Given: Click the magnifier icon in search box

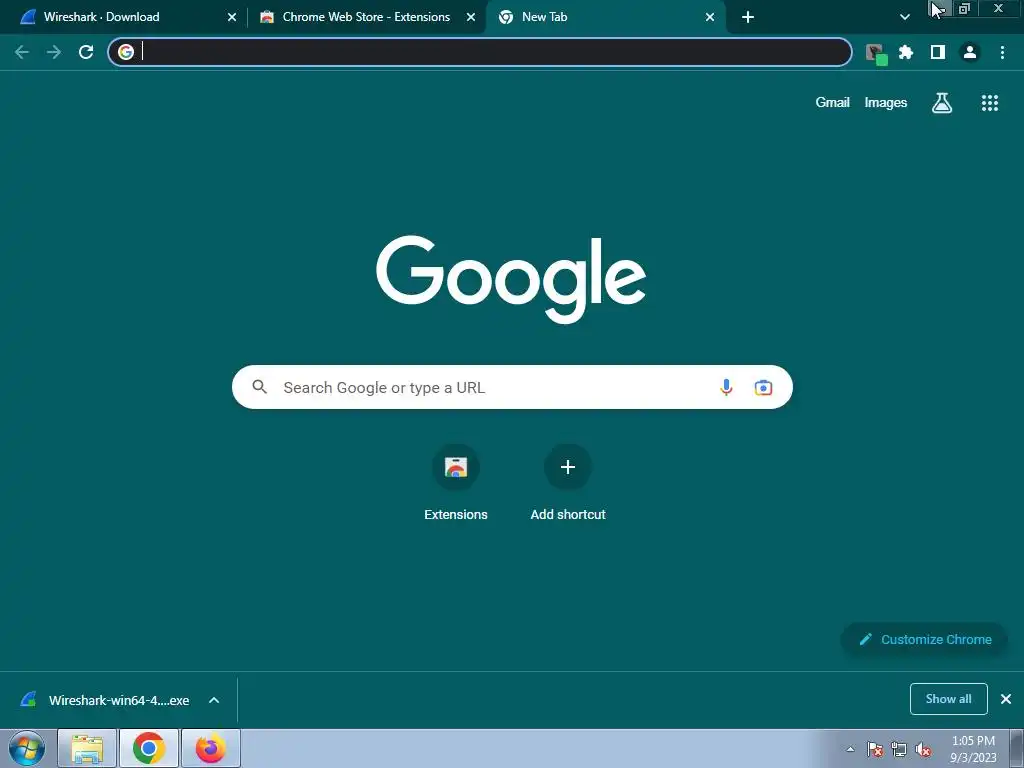Looking at the screenshot, I should click(x=260, y=387).
